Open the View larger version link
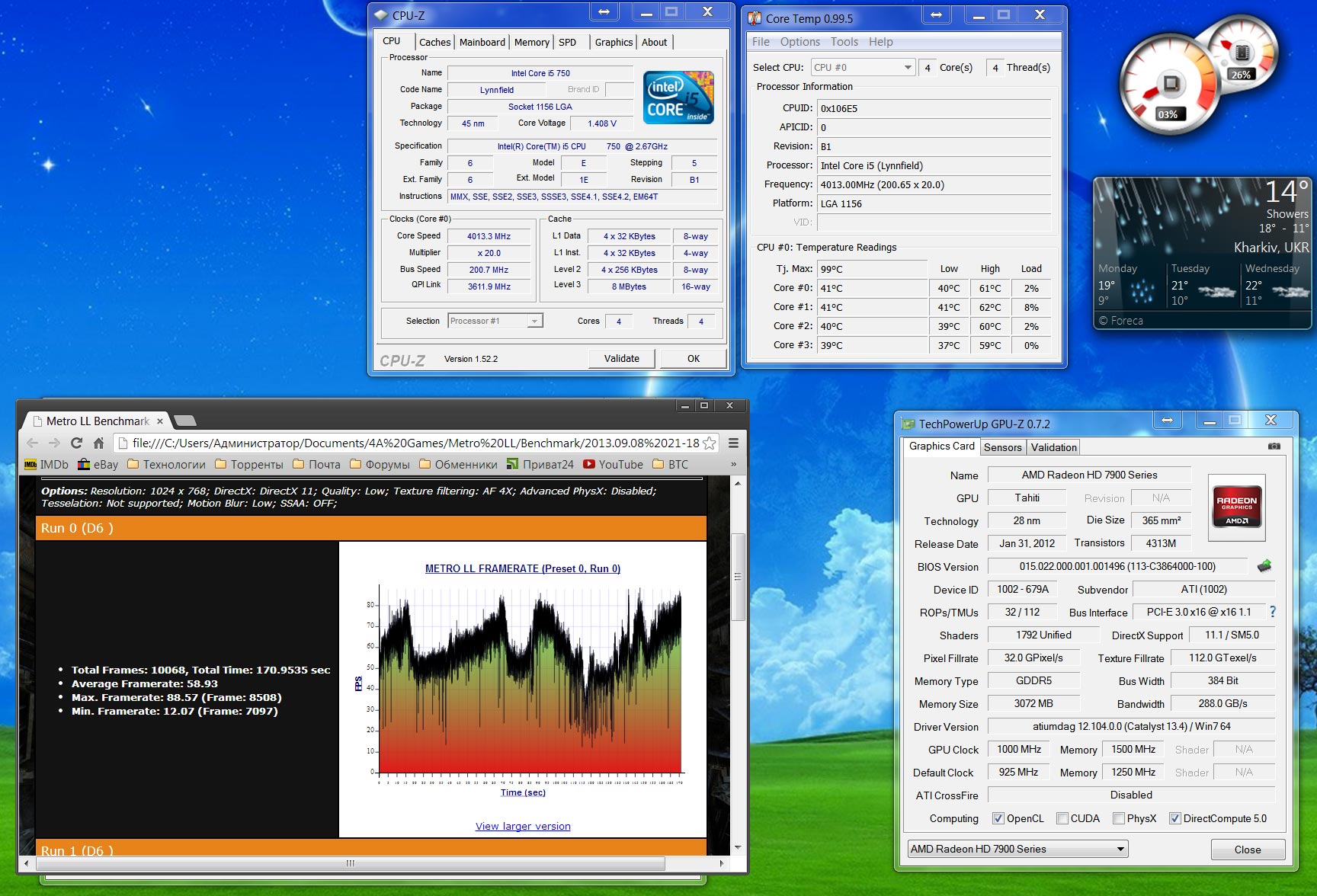 [523, 826]
